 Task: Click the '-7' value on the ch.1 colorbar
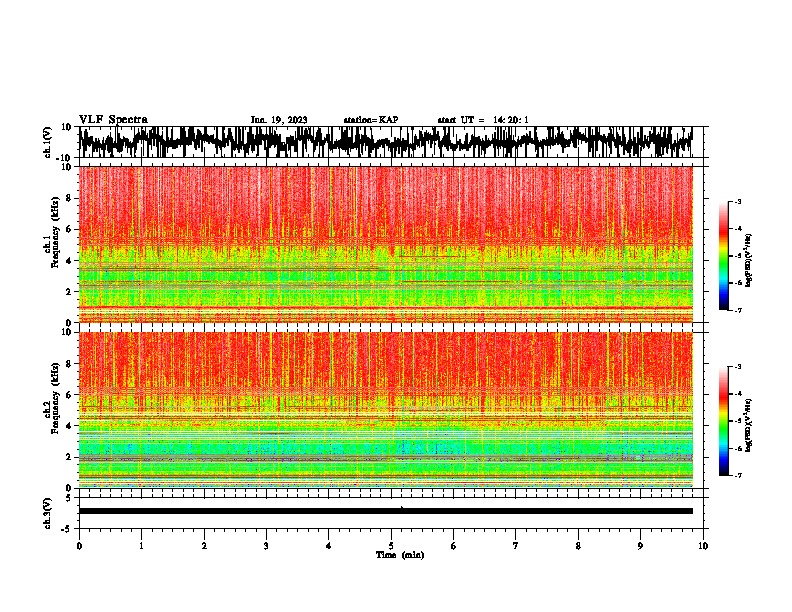point(738,310)
